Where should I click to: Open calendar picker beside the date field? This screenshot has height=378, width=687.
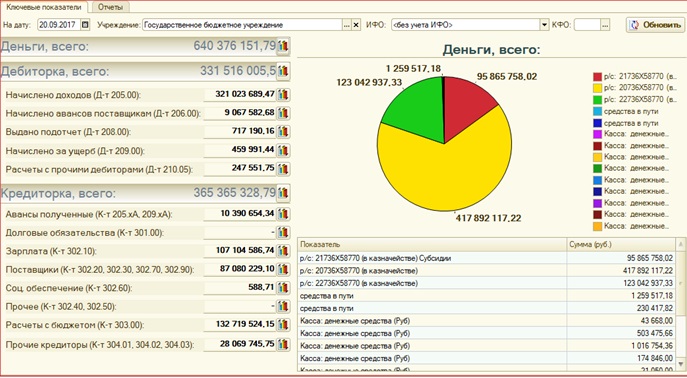tap(85, 25)
